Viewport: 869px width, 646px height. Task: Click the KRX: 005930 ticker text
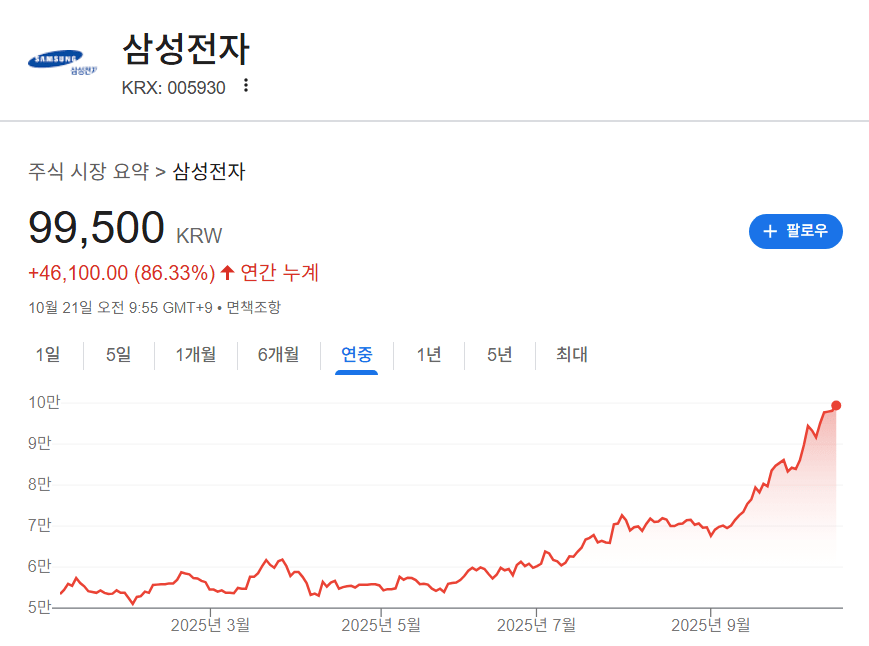point(173,87)
